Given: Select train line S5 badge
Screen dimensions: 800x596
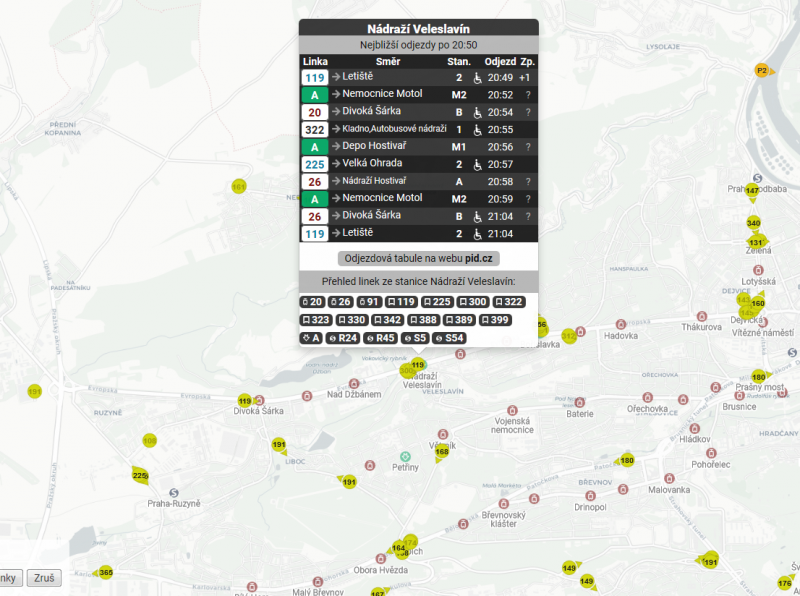Looking at the screenshot, I should click(414, 338).
